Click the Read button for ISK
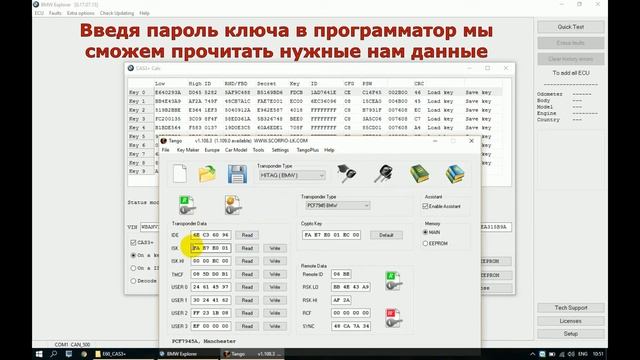The width and height of the screenshot is (640, 360). tap(247, 248)
